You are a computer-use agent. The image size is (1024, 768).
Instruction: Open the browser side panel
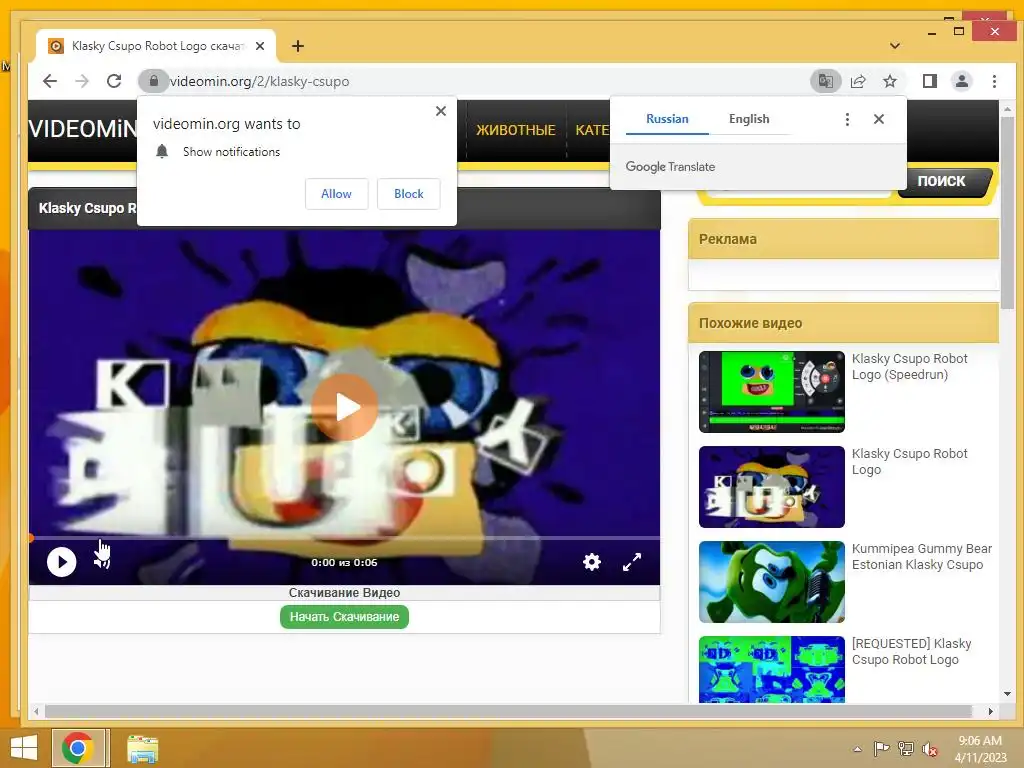coord(929,81)
